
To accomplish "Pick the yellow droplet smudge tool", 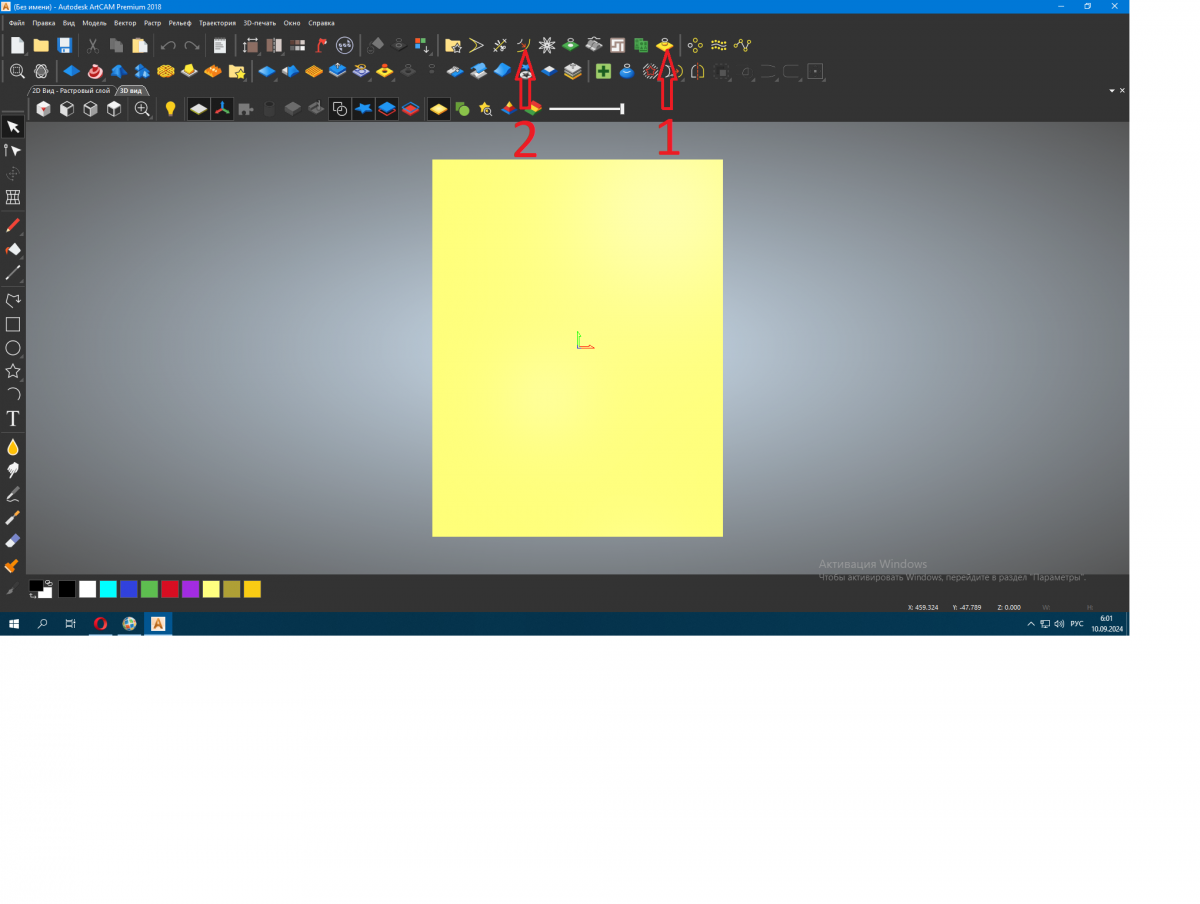I will (13, 446).
